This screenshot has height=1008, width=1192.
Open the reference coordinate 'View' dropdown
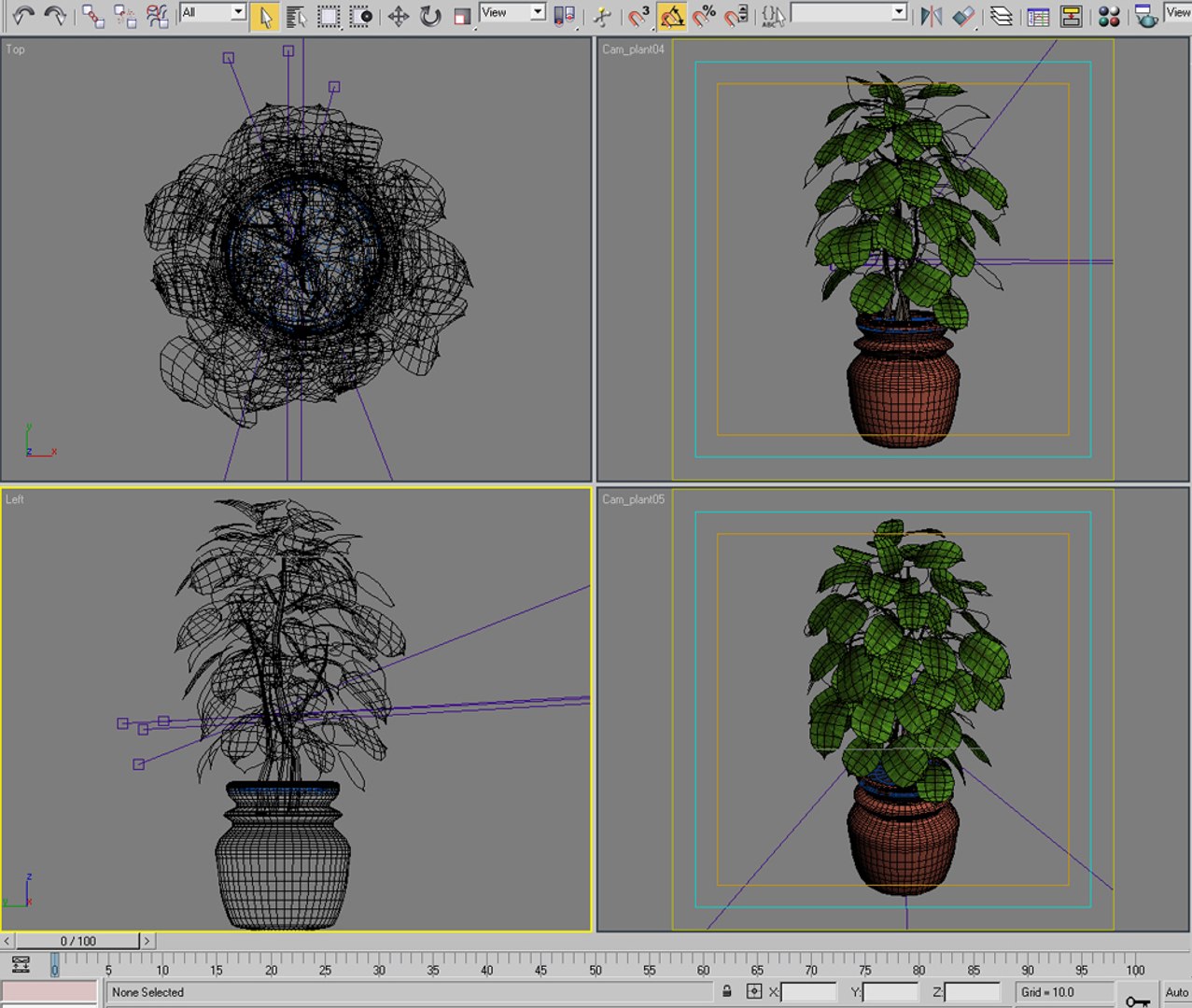click(x=512, y=12)
